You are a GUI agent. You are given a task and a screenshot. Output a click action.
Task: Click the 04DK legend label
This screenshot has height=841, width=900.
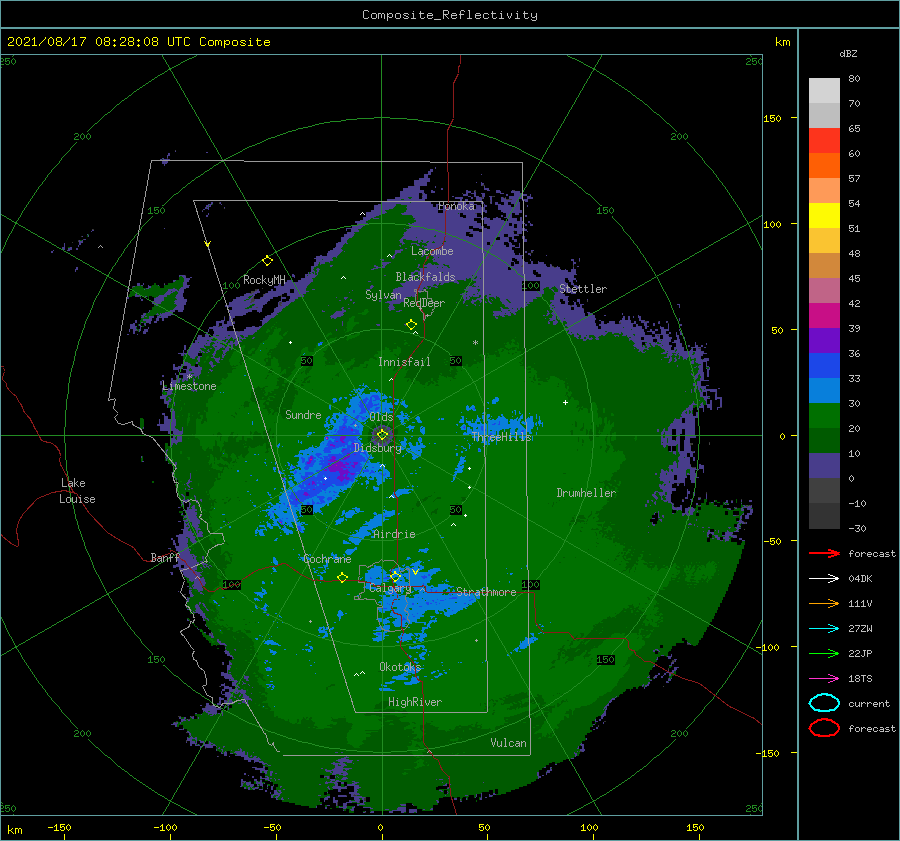coord(860,578)
